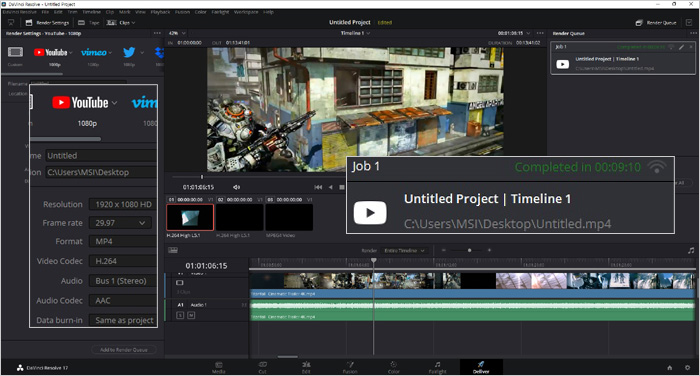This screenshot has width=700, height=376.
Task: Open Render Queue options three-dot menu
Action: coord(693,33)
